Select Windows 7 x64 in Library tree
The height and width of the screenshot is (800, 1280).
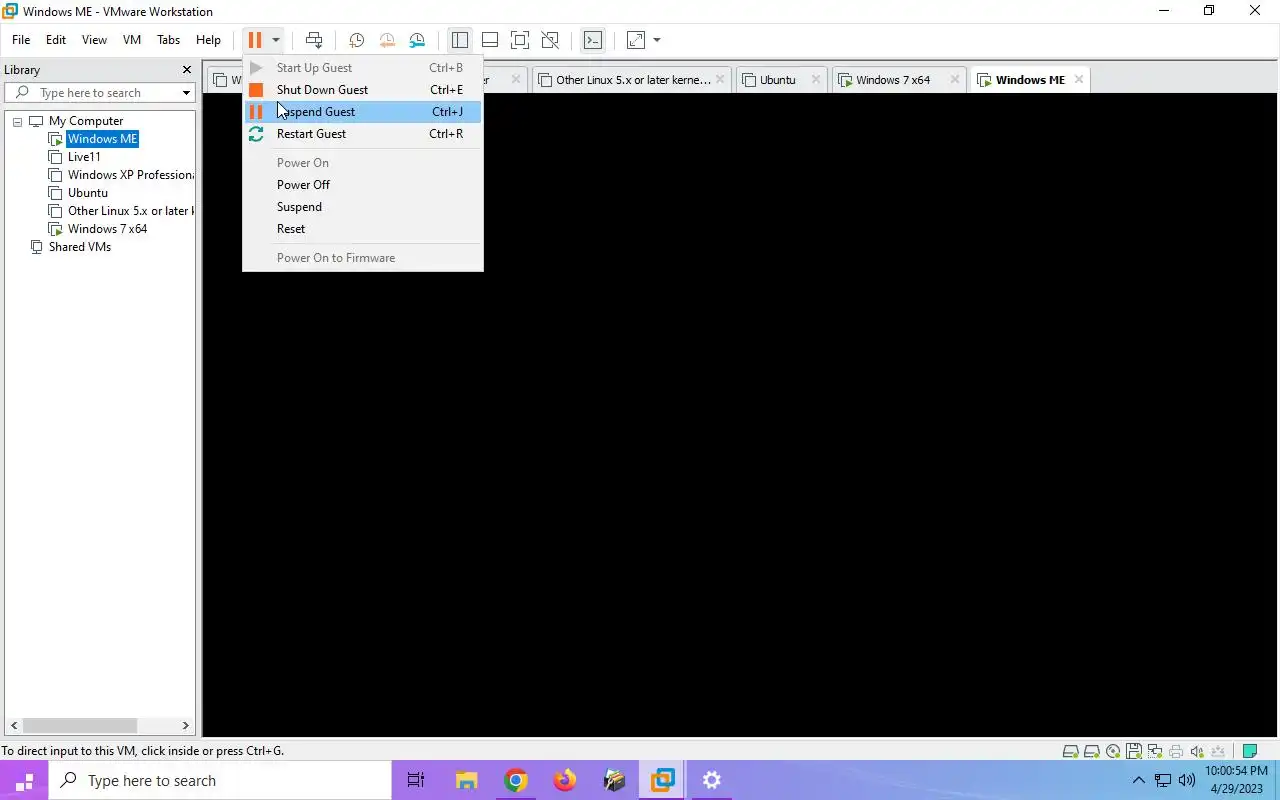[x=107, y=229]
